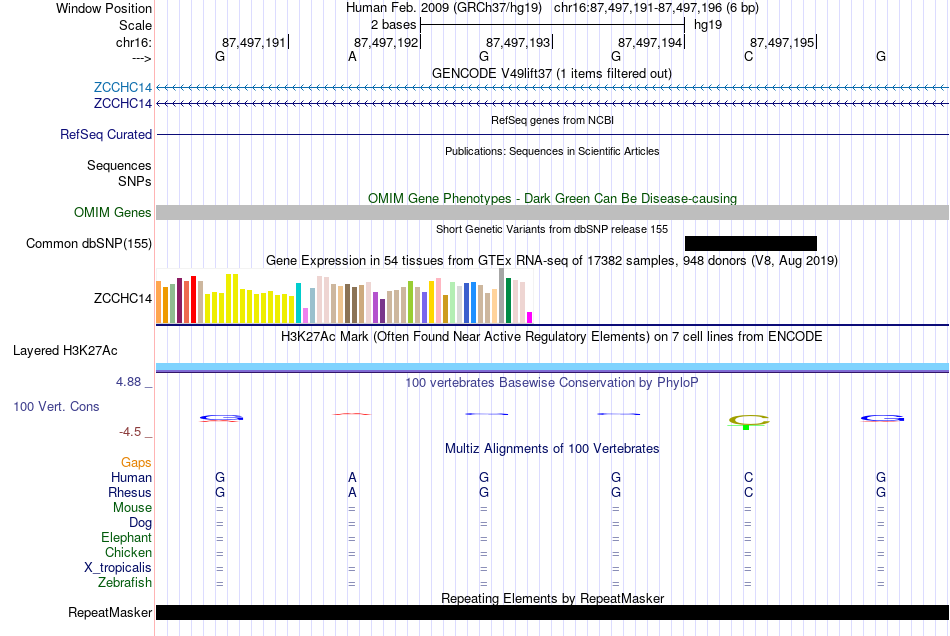Viewport: 950px width, 636px height.
Task: Click the light blue ZCCHC14 GENCODE transcript label
Action: (122, 88)
